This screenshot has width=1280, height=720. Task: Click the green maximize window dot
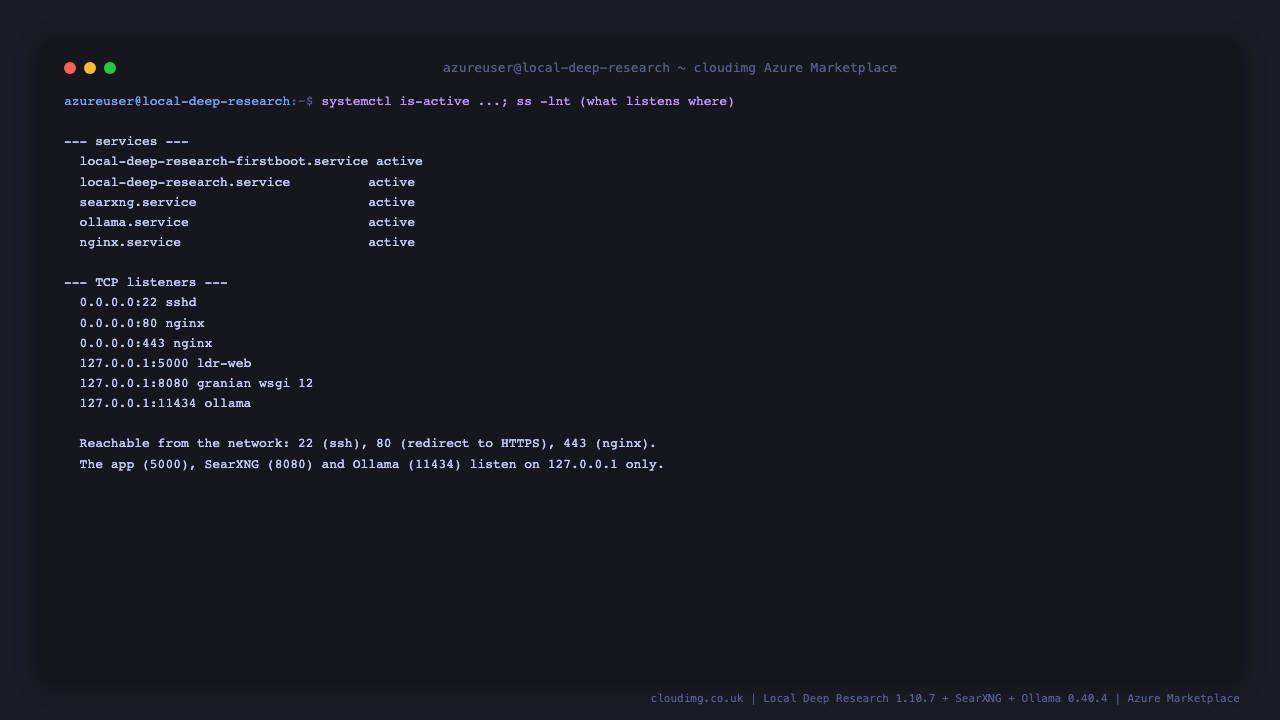(110, 68)
